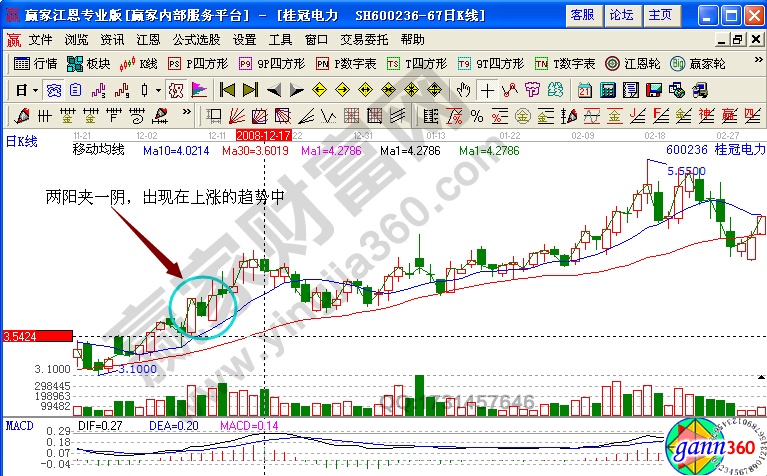Expand the 日 period dropdown arrow

(35, 89)
